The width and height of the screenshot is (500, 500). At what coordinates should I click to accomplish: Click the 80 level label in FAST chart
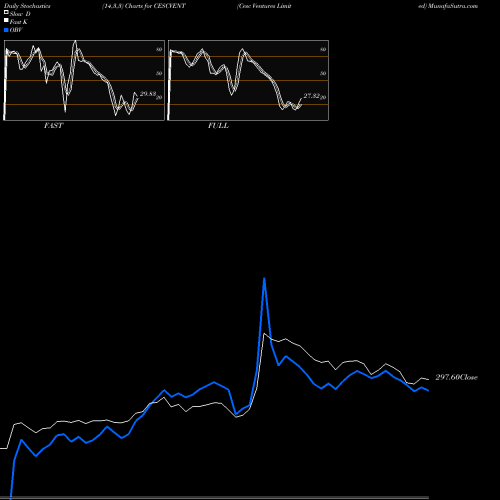point(159,49)
